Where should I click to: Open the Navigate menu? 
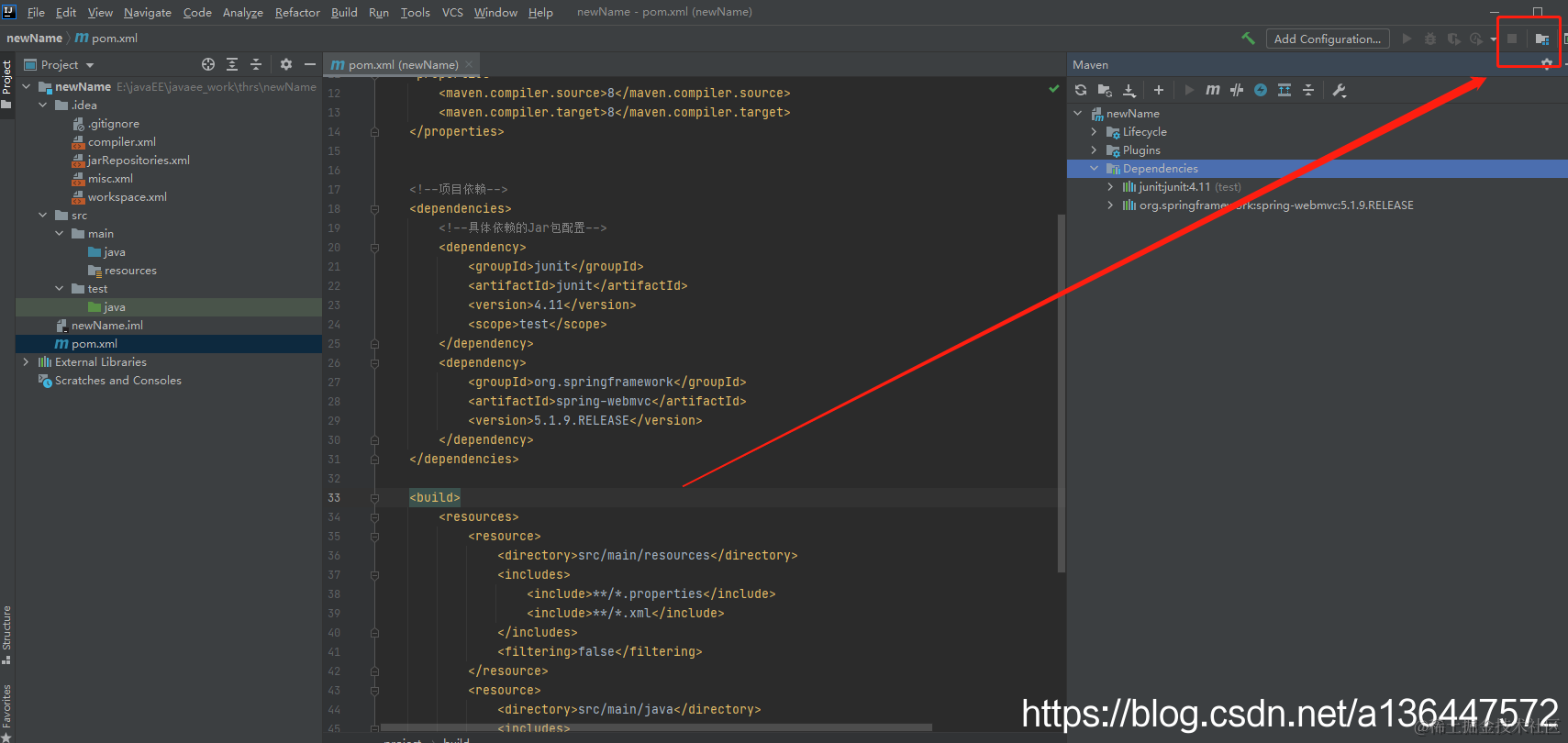[148, 12]
